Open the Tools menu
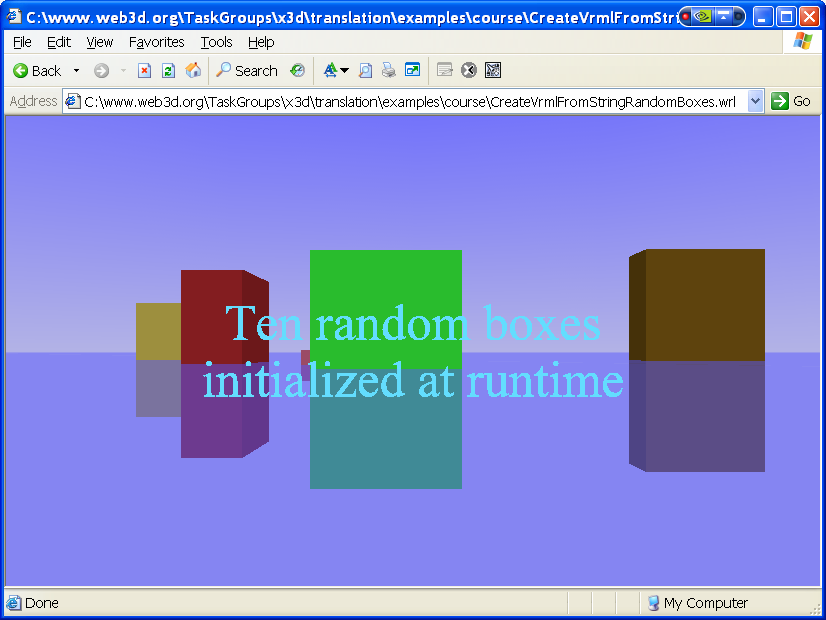This screenshot has width=826, height=620. [216, 42]
